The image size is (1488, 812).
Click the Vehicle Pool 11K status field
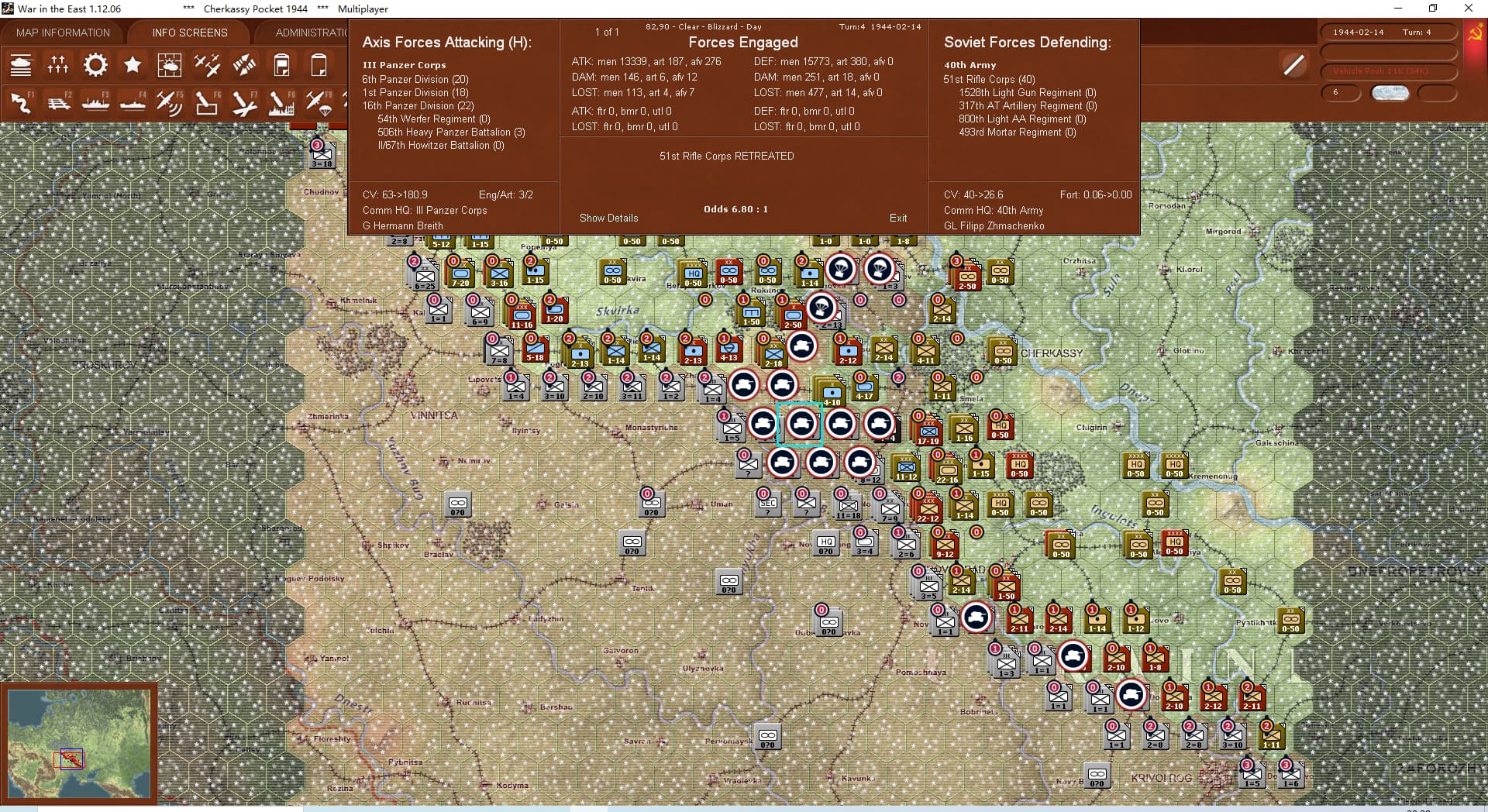[x=1388, y=71]
